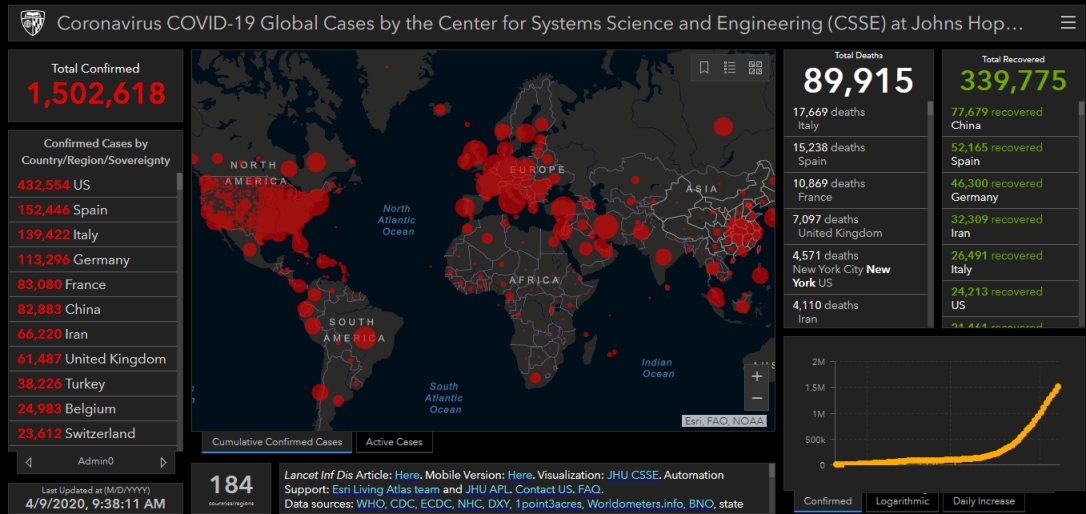Go to previous Admin level with left arrow

[x=29, y=462]
